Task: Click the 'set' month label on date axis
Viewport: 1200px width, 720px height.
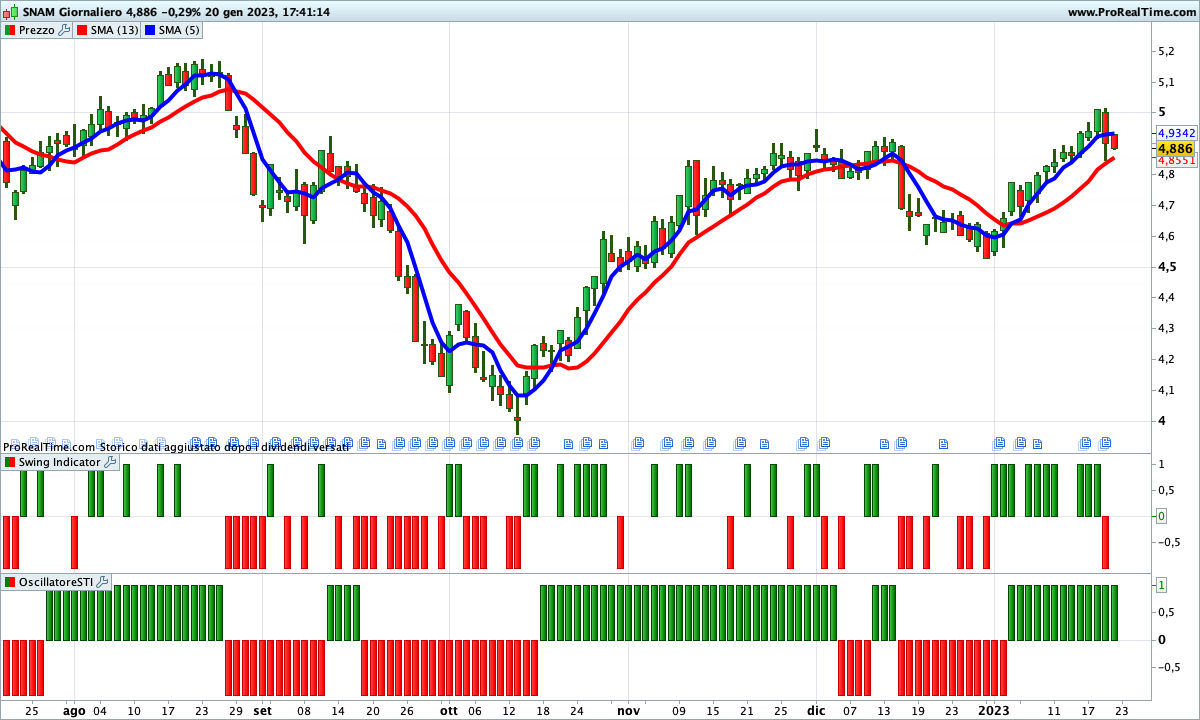Action: (x=262, y=711)
